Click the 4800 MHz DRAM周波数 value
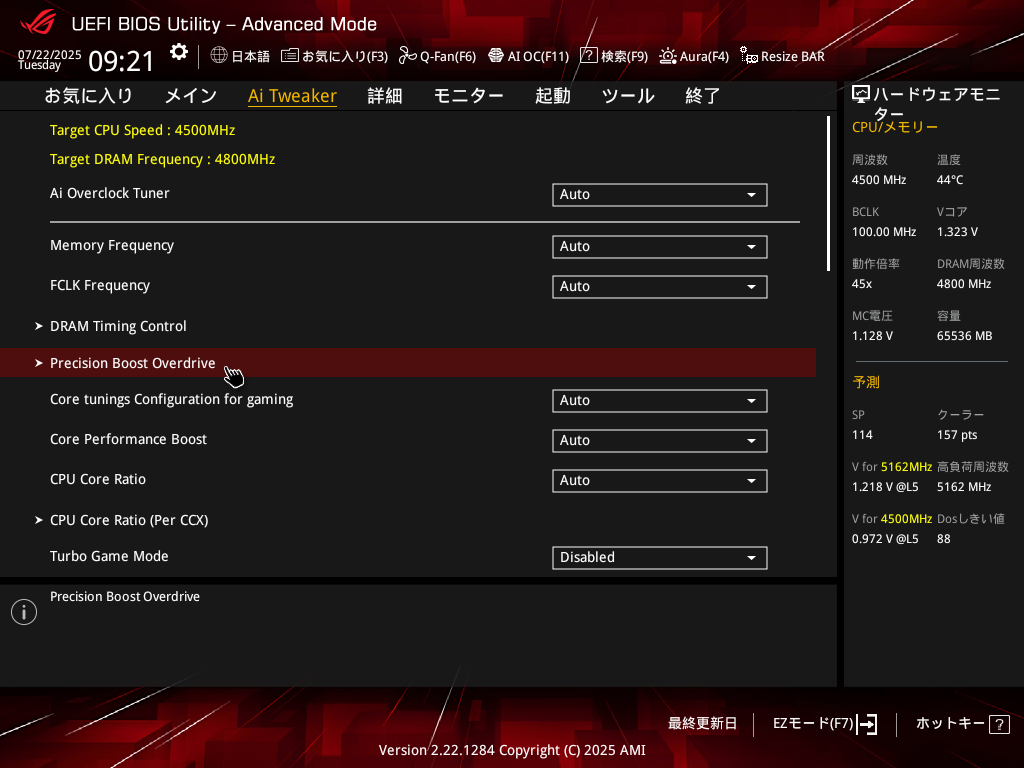Image resolution: width=1024 pixels, height=768 pixels. [x=964, y=284]
